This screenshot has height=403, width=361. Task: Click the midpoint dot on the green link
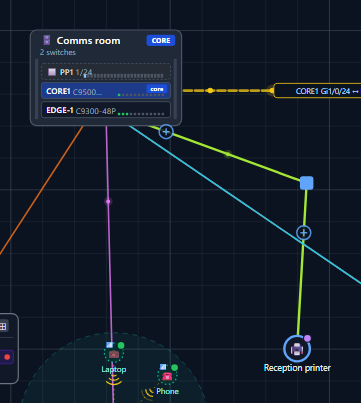228,154
